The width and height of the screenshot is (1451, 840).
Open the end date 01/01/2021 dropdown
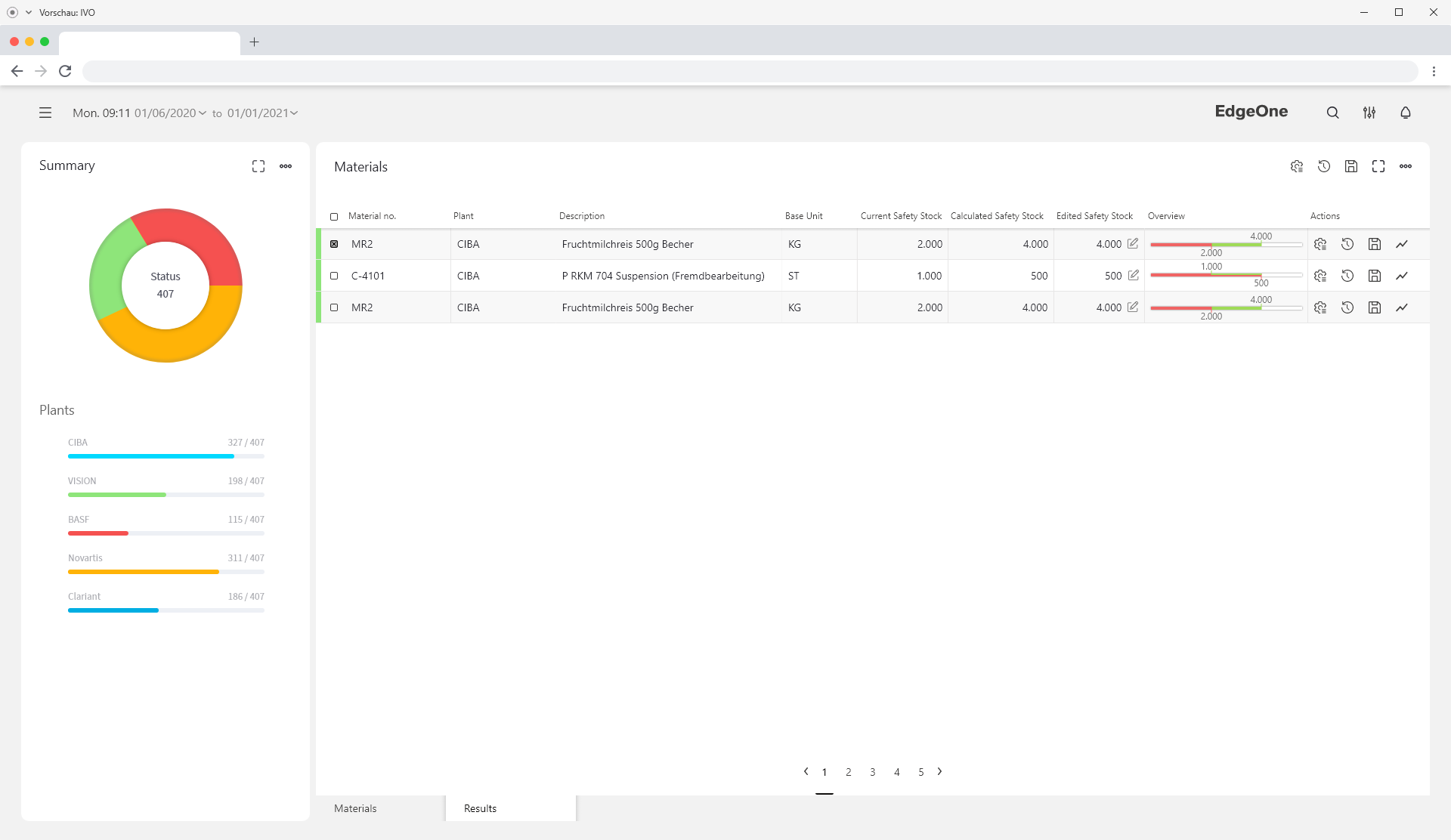tap(262, 113)
